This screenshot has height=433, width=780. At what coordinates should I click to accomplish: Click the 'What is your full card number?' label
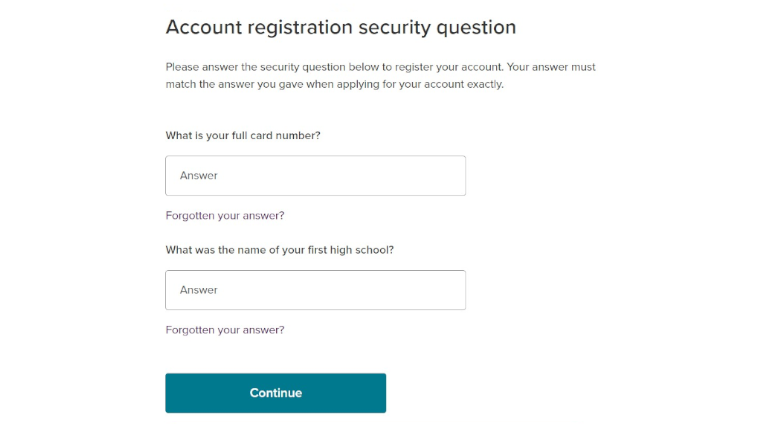click(243, 135)
